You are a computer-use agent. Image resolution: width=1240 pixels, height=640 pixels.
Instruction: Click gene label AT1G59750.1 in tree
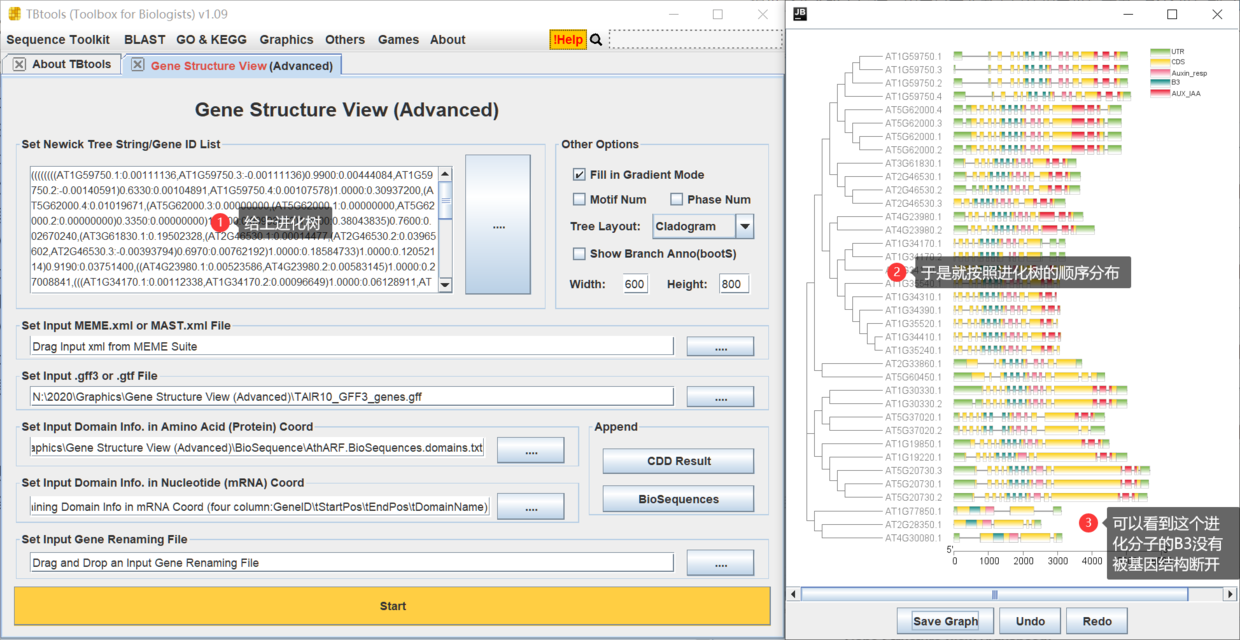click(x=913, y=56)
